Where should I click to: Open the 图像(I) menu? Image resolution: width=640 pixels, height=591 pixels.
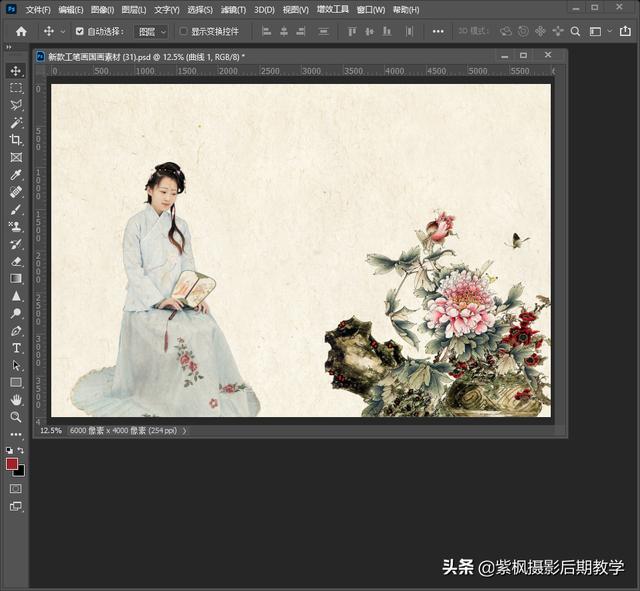point(102,10)
